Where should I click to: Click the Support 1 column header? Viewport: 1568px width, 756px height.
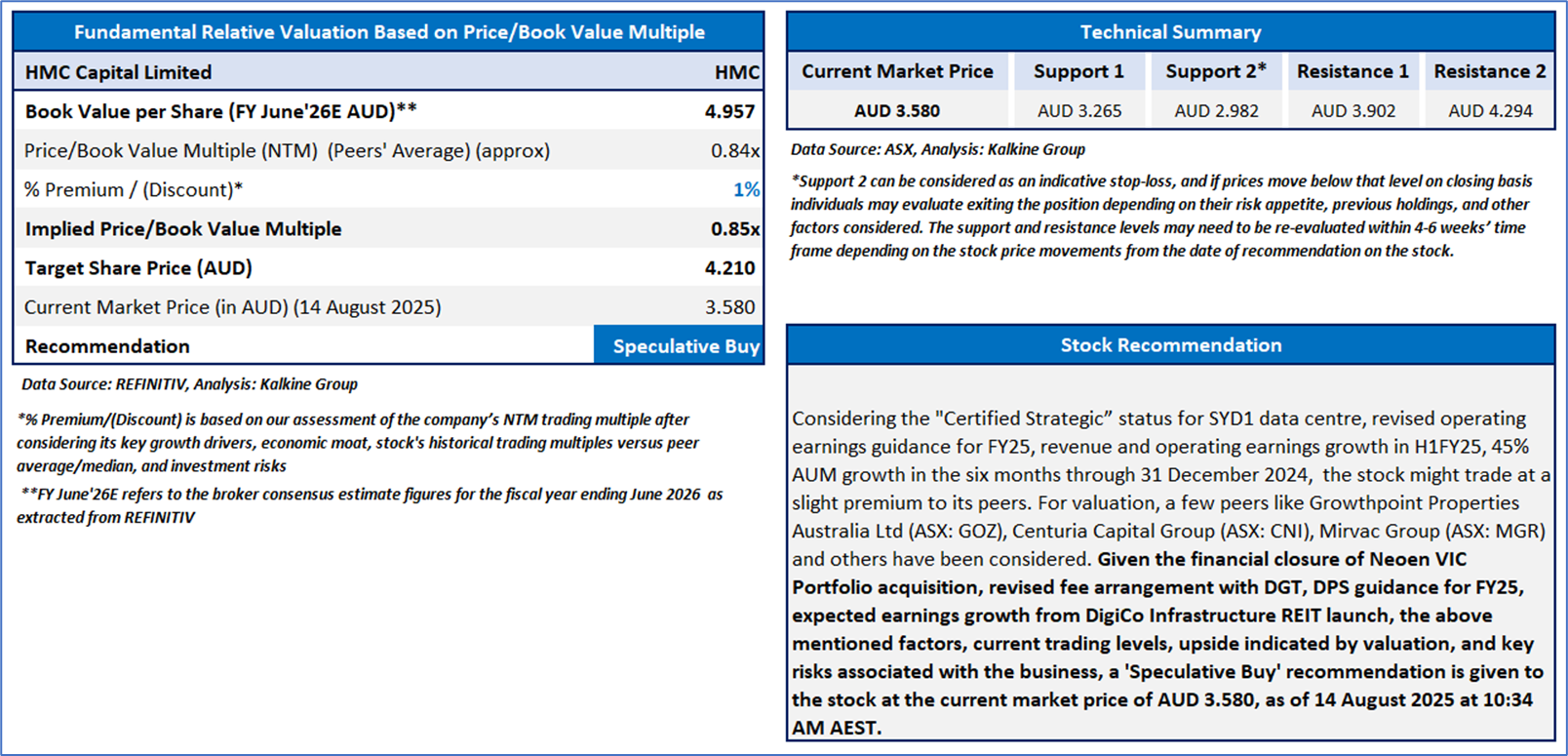tap(1078, 71)
